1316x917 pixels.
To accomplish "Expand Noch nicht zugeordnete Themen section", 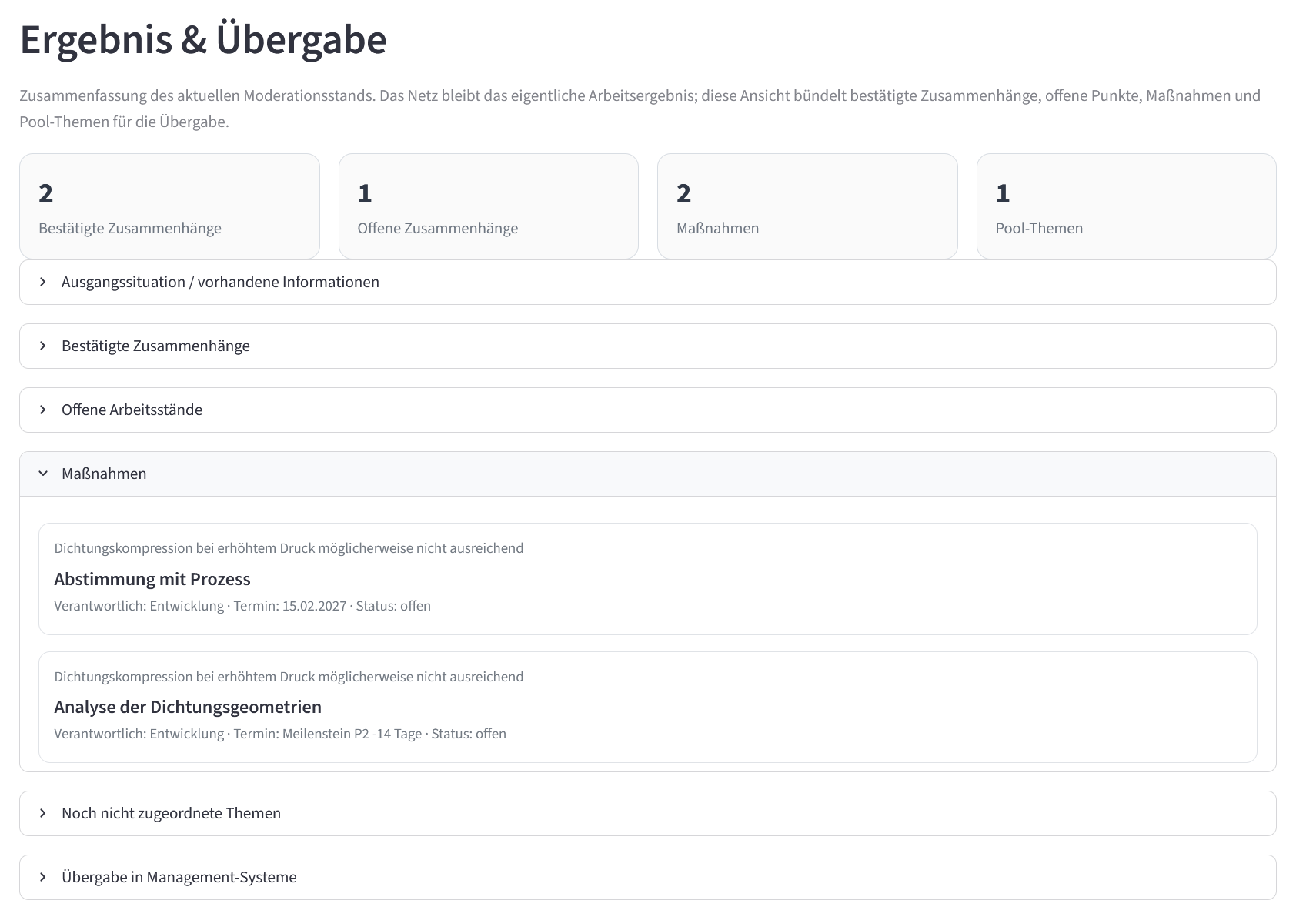I will 647,813.
